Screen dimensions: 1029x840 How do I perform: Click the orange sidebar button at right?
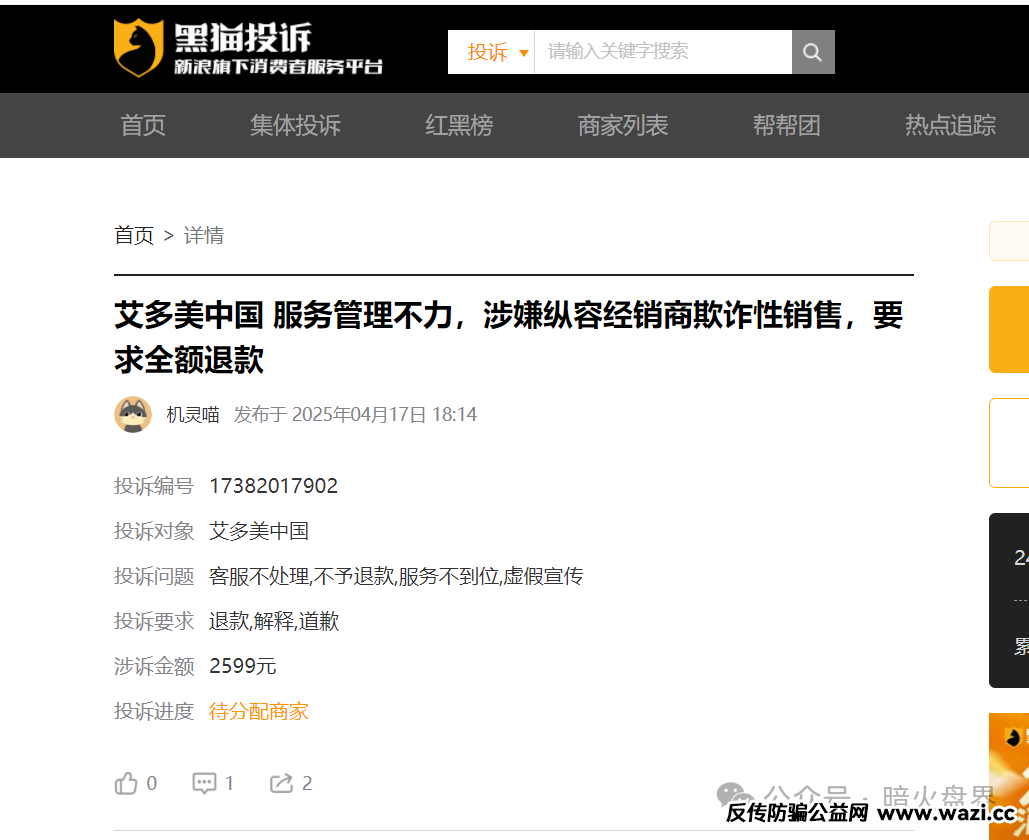coord(1008,329)
